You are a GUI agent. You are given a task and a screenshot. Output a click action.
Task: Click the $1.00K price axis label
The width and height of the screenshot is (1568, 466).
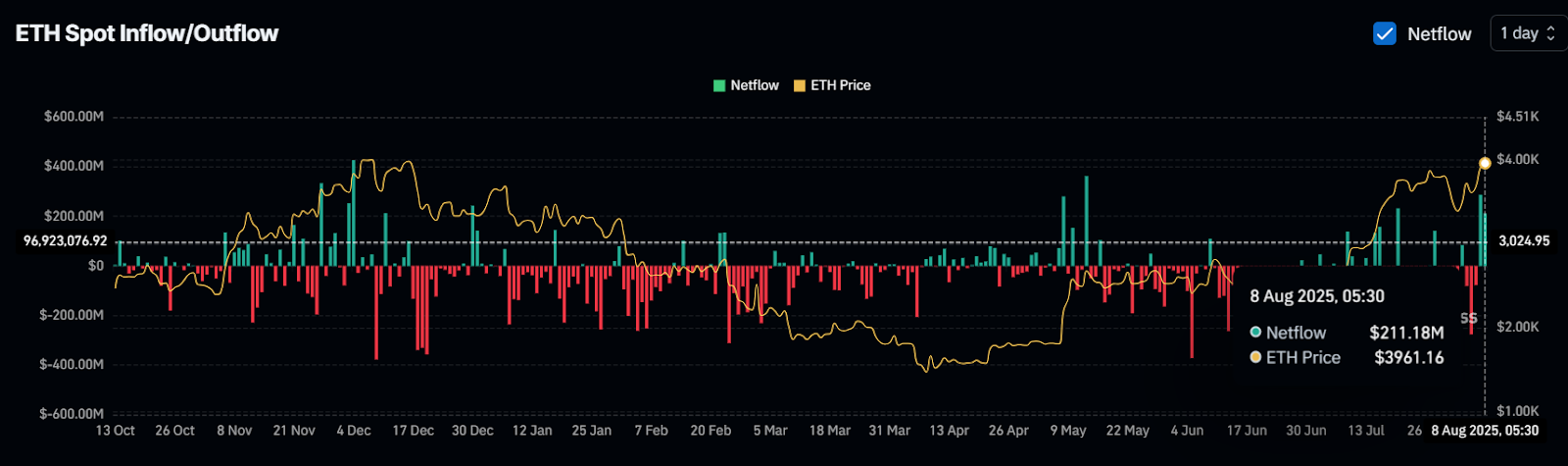[x=1518, y=411]
